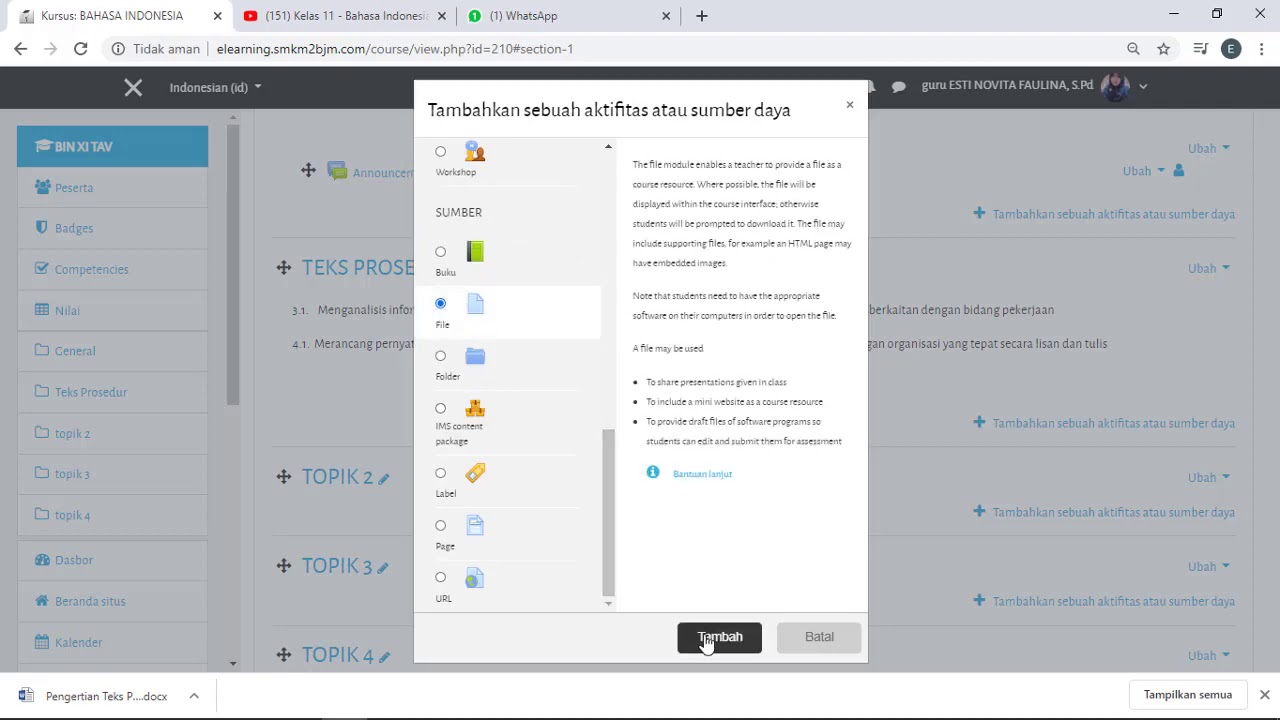Viewport: 1280px width, 720px height.
Task: Open Competencies in the sidebar
Action: (x=112, y=269)
